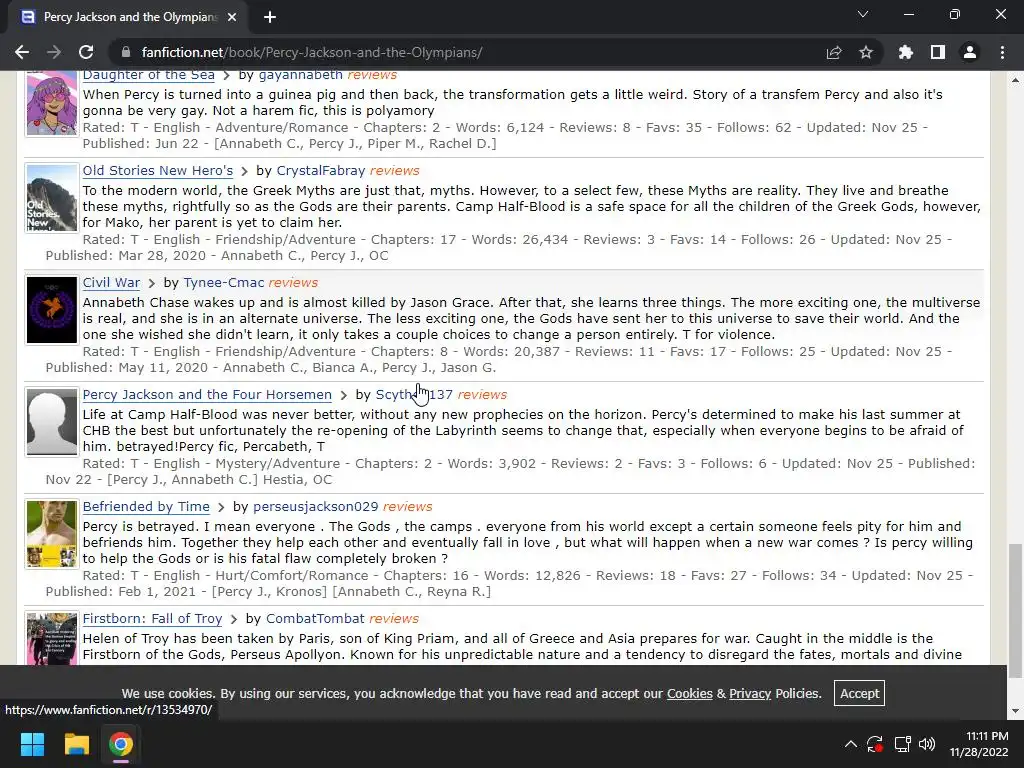Accept the cookie notice

pos(859,694)
